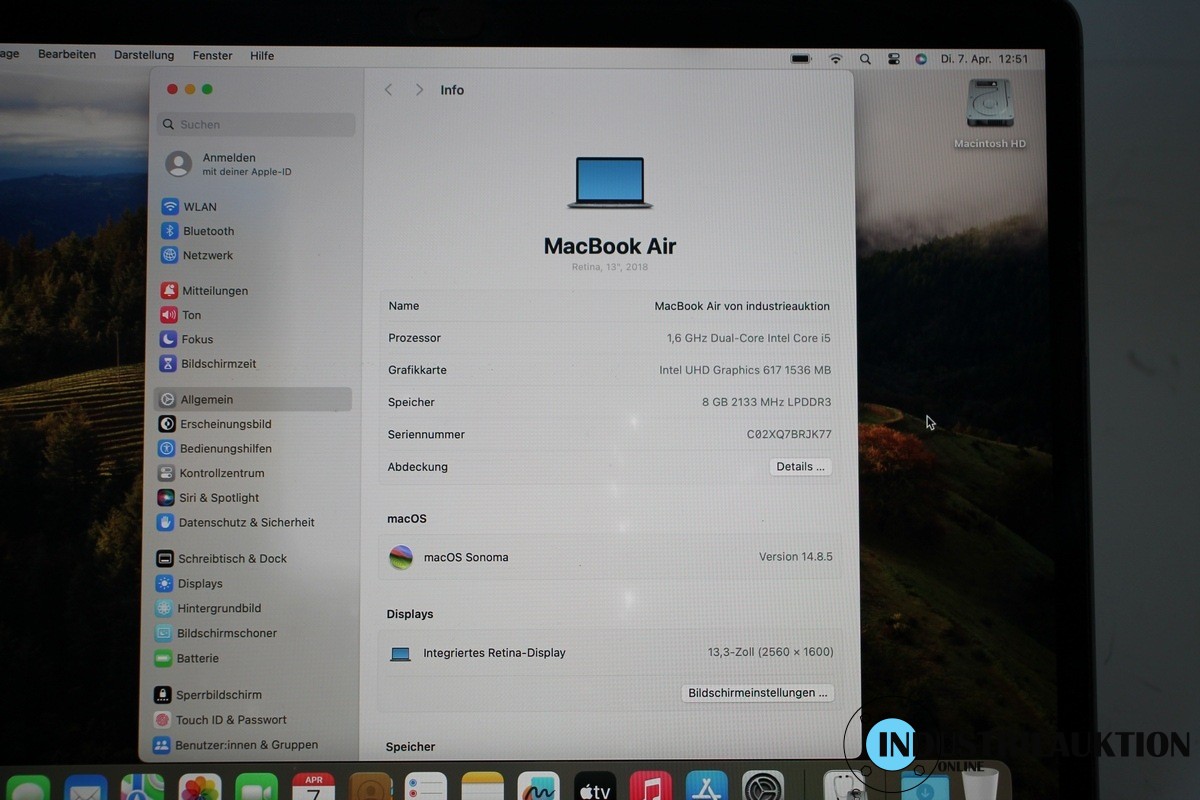Image resolution: width=1200 pixels, height=800 pixels.
Task: Select Fokus in the sidebar
Action: 196,339
